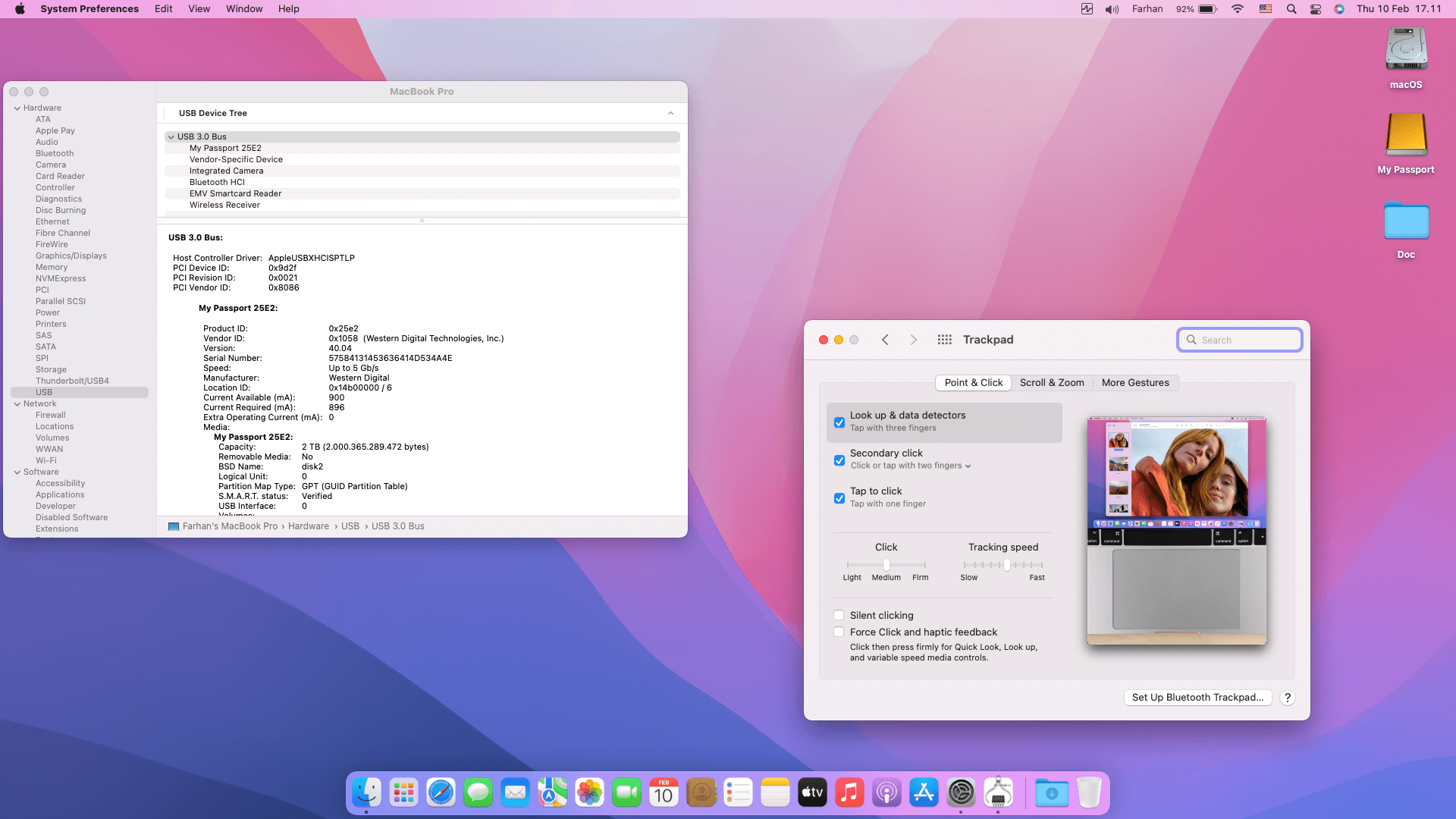
Task: Select My Passport 25E2 in device tree
Action: click(x=225, y=148)
